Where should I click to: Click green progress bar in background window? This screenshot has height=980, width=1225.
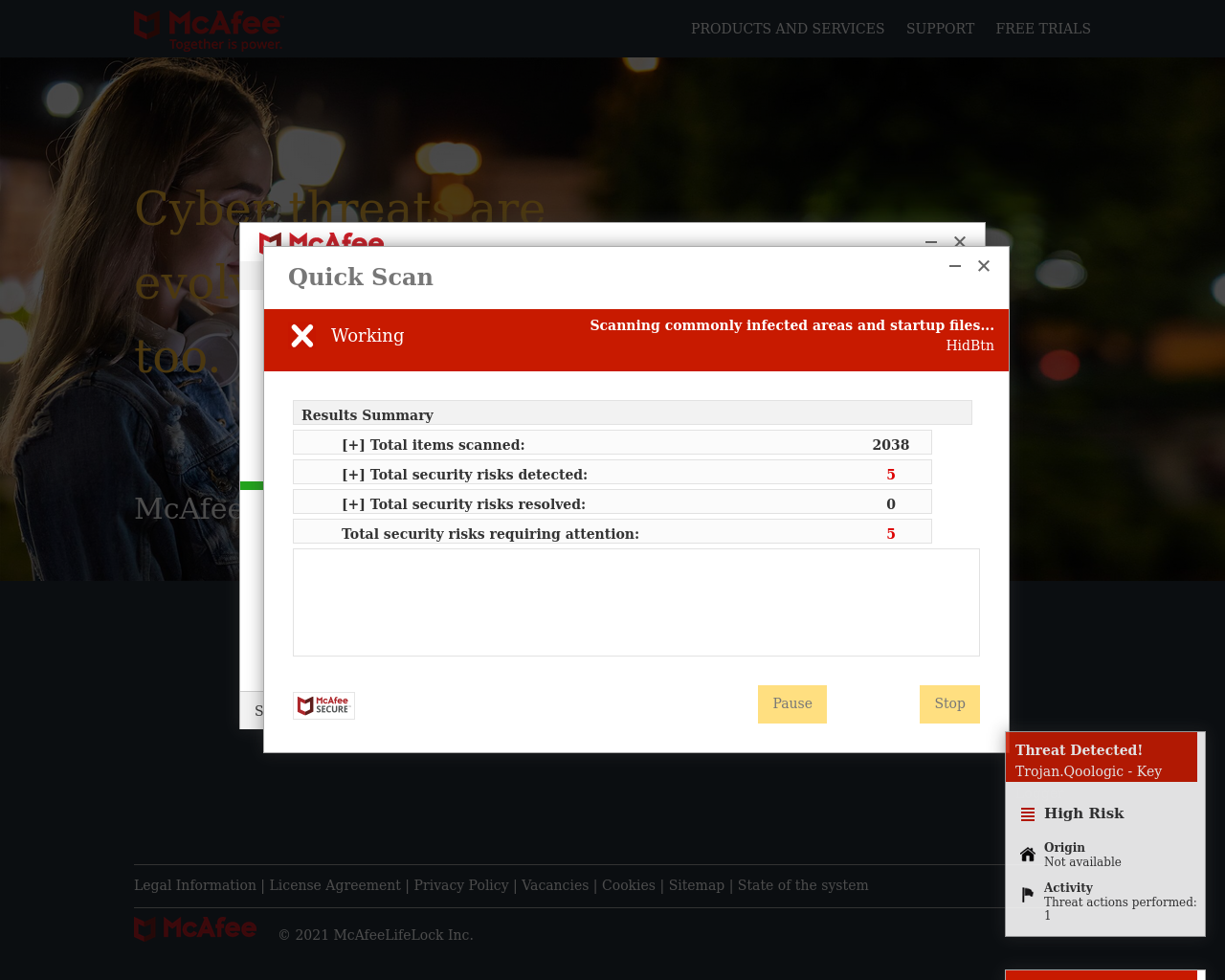point(252,486)
